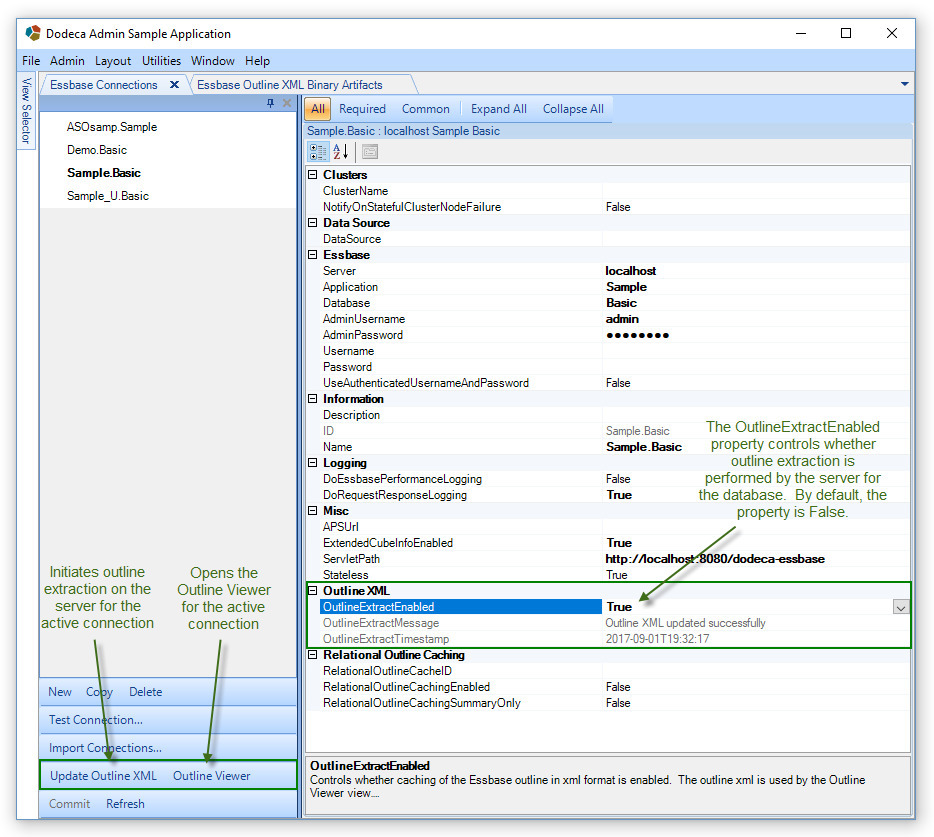Screen dimensions: 934x837
Task: Switch to Essbase Outline XML Binary Artifacts tab
Action: point(289,85)
